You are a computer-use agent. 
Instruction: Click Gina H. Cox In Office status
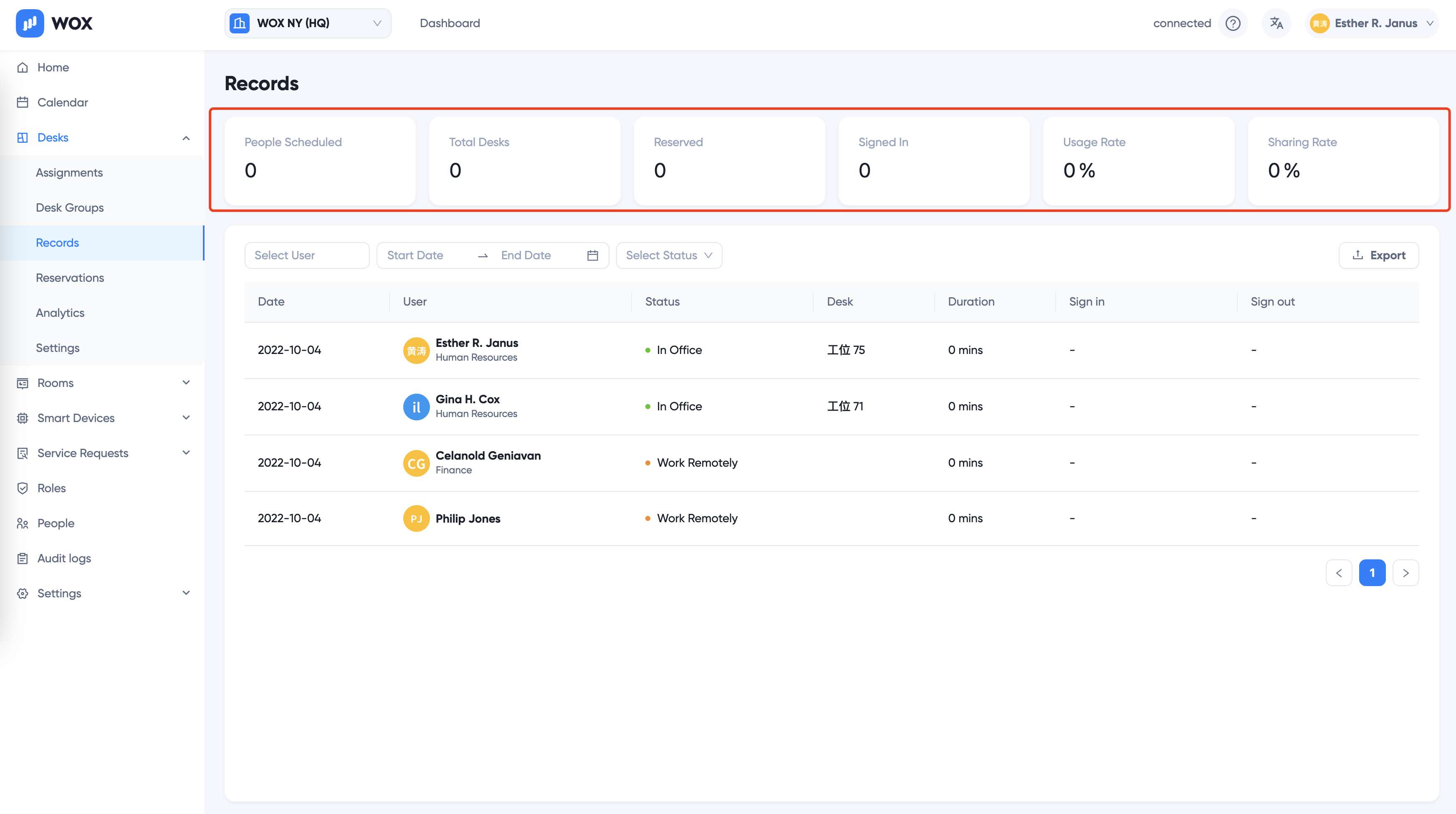[674, 407]
